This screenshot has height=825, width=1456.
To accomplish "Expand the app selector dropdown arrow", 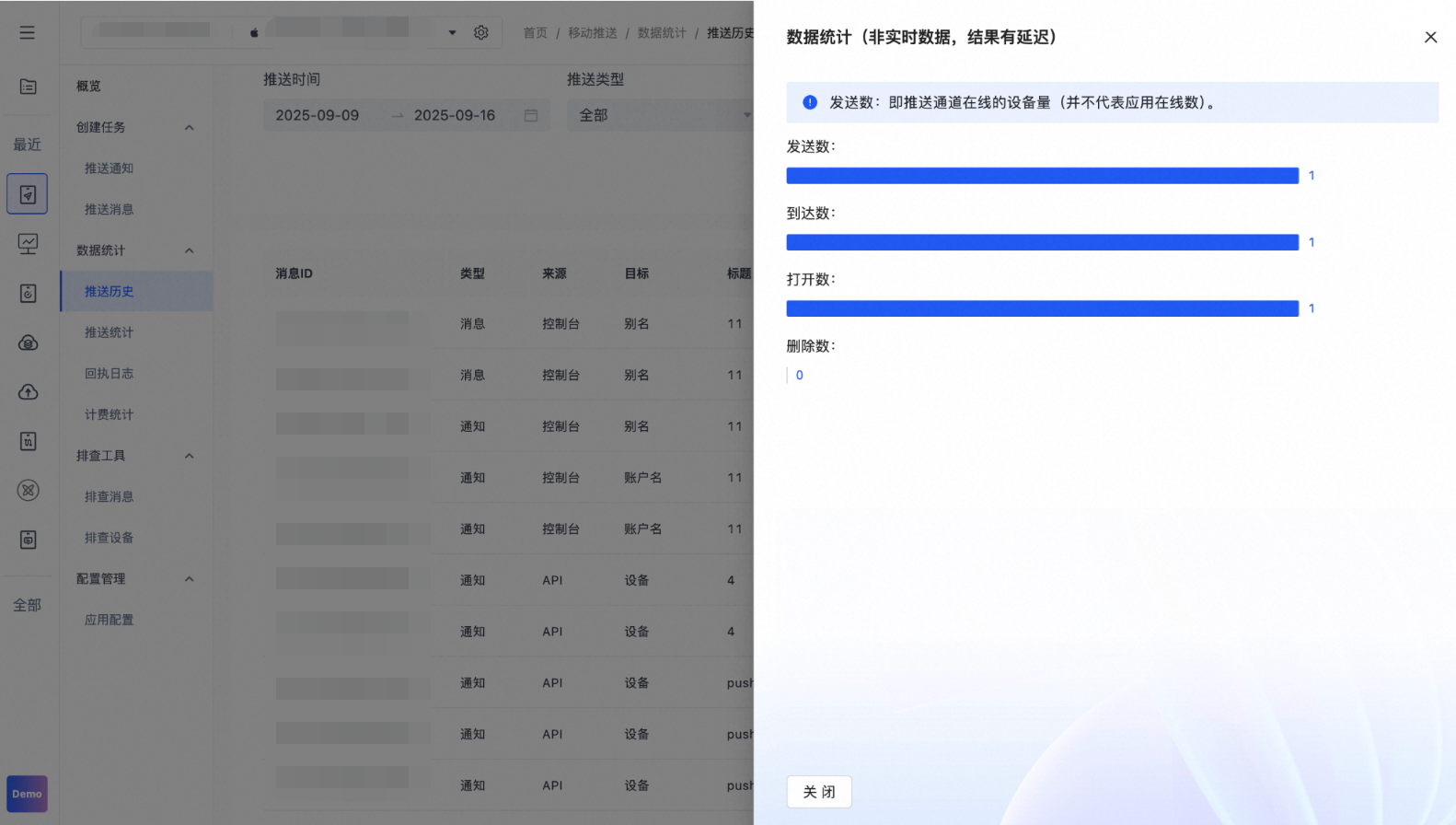I will point(452,32).
